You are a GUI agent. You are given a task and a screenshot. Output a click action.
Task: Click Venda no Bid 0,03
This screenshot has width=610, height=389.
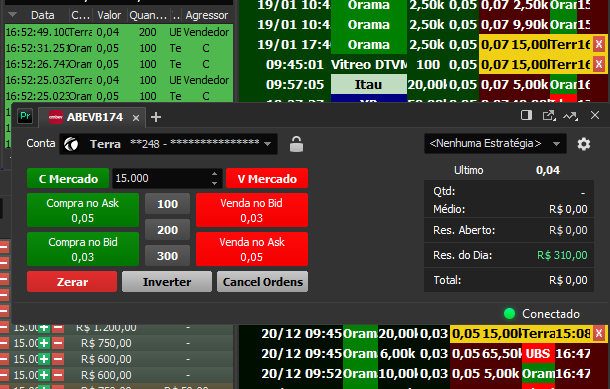252,210
